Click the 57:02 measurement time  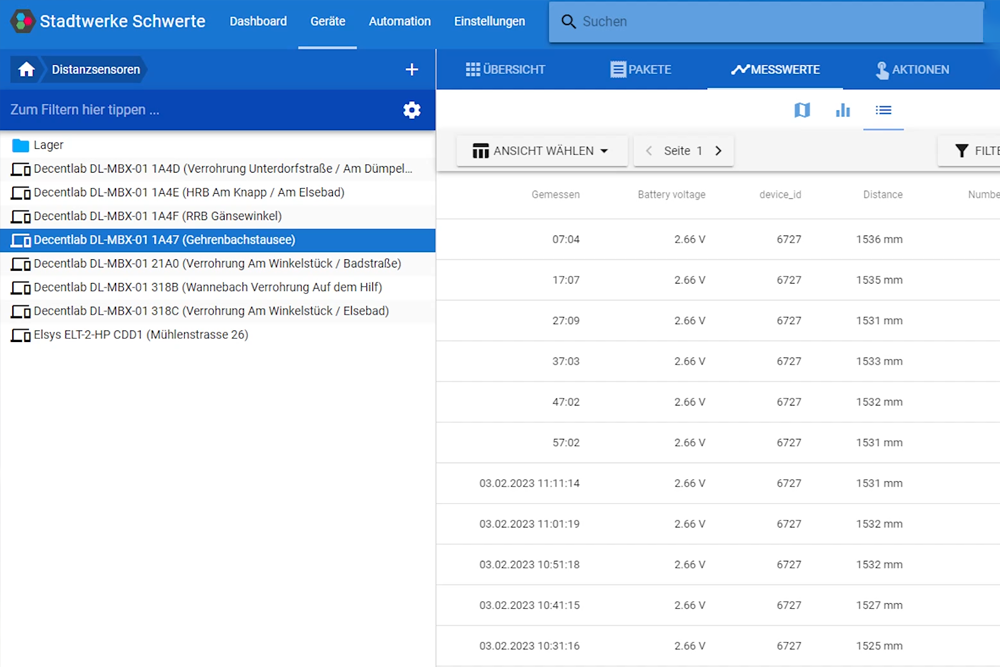(566, 443)
